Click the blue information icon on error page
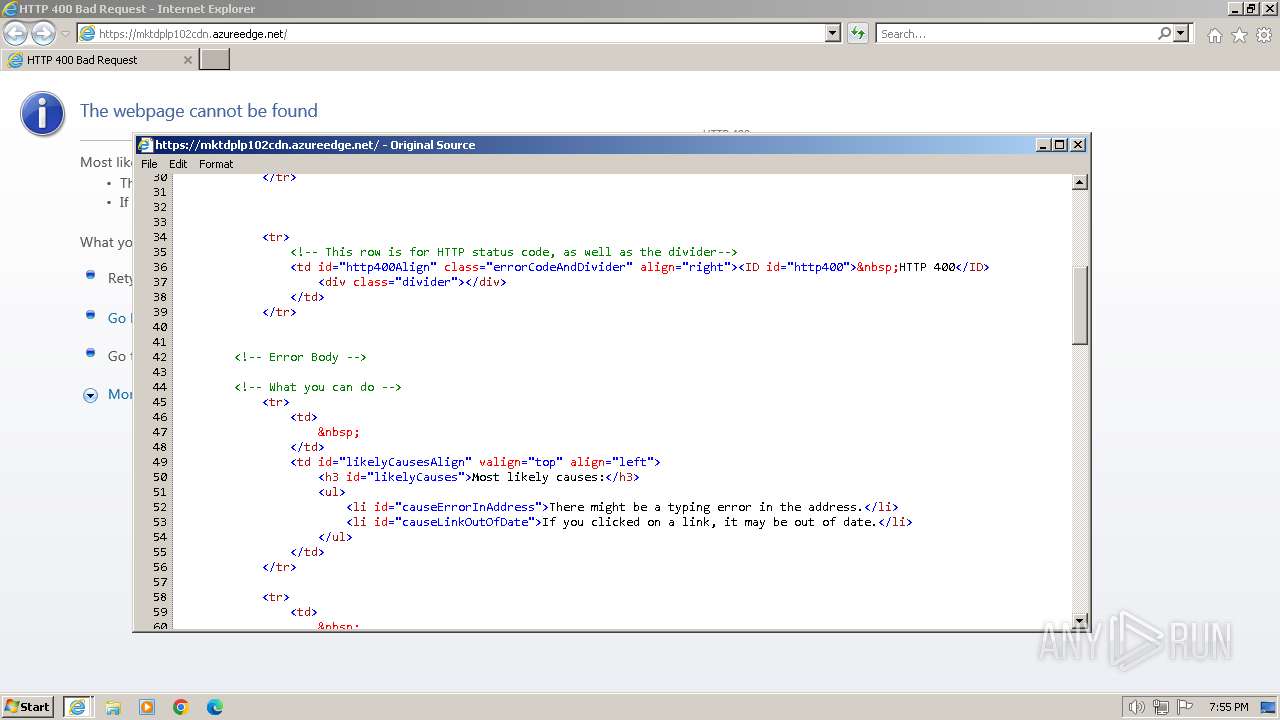Screen dimensions: 1280x720 42,113
